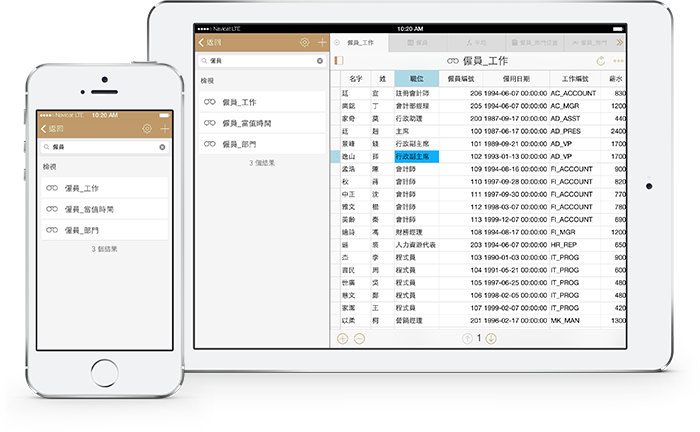Image resolution: width=700 pixels, height=432 pixels.
Task: Delete the record with the minus circle
Action: click(359, 339)
